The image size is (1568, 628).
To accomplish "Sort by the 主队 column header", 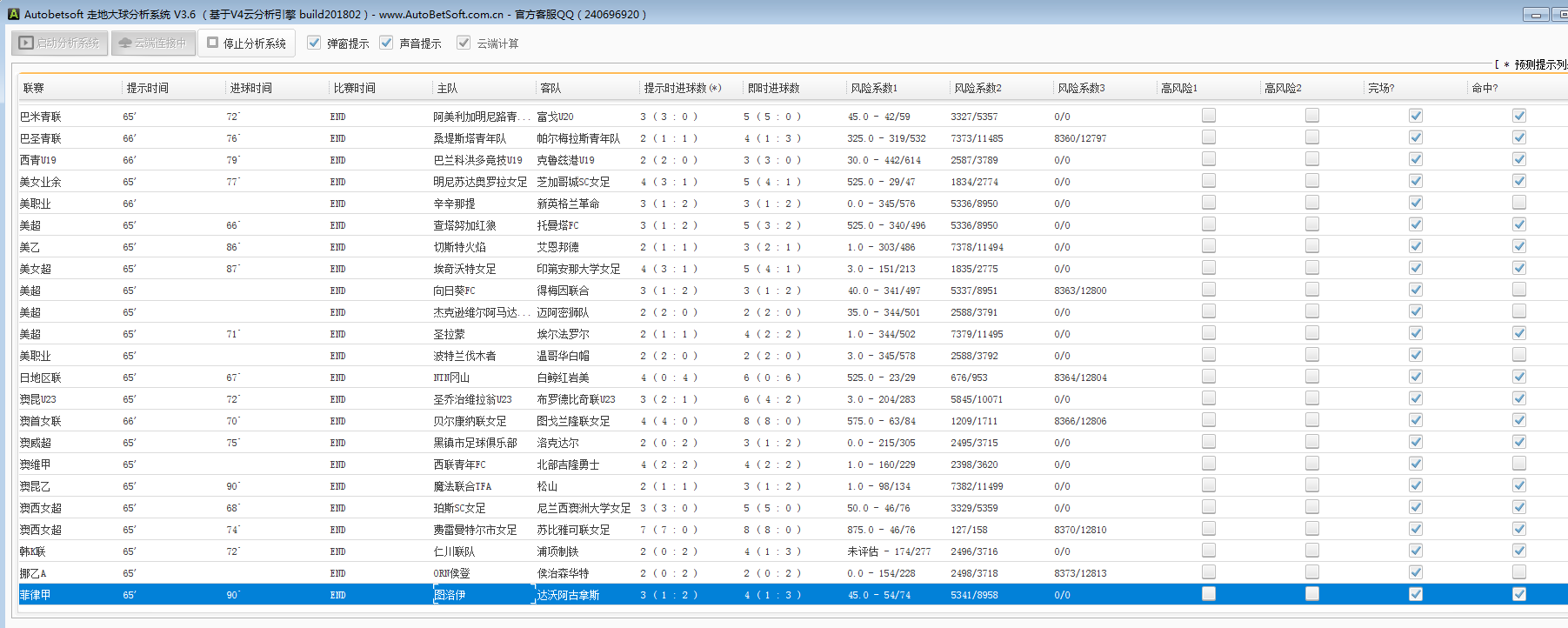I will (x=447, y=88).
